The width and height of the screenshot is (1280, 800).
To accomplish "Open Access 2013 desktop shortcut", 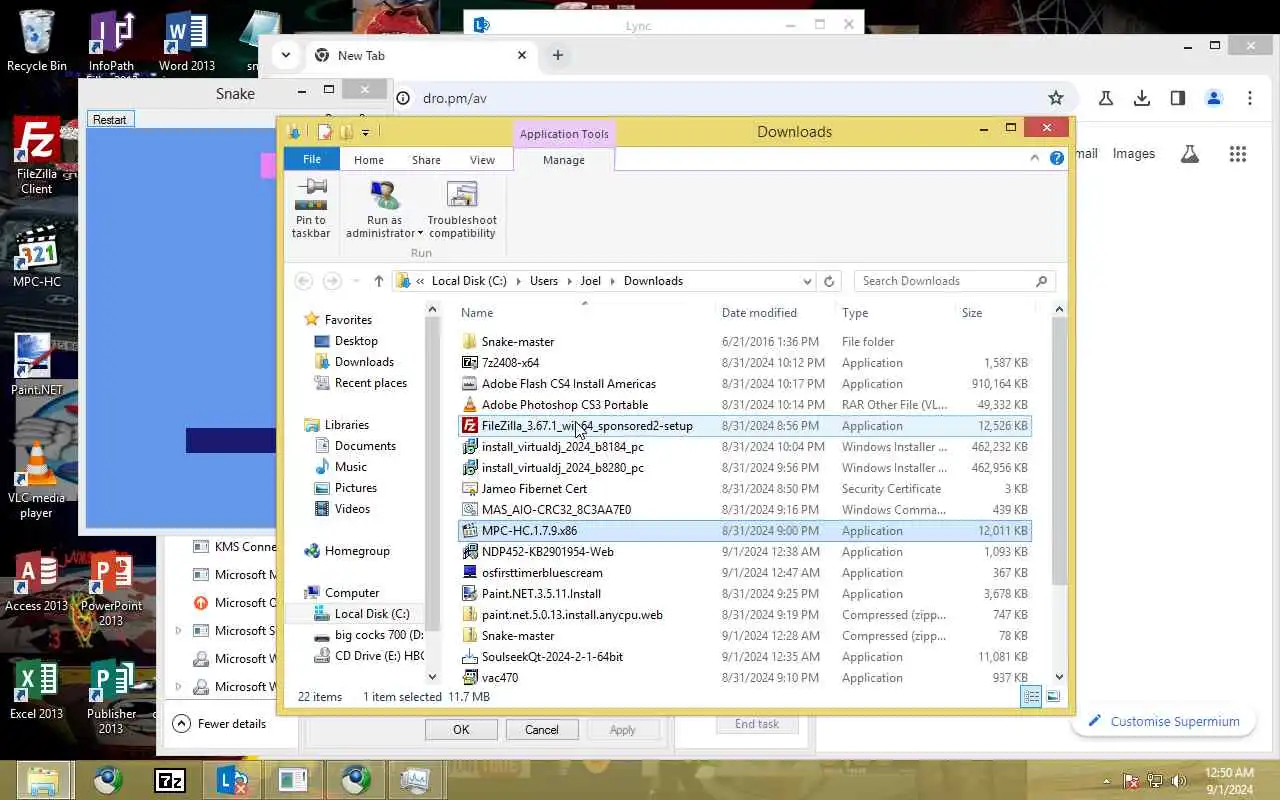I will [x=37, y=581].
